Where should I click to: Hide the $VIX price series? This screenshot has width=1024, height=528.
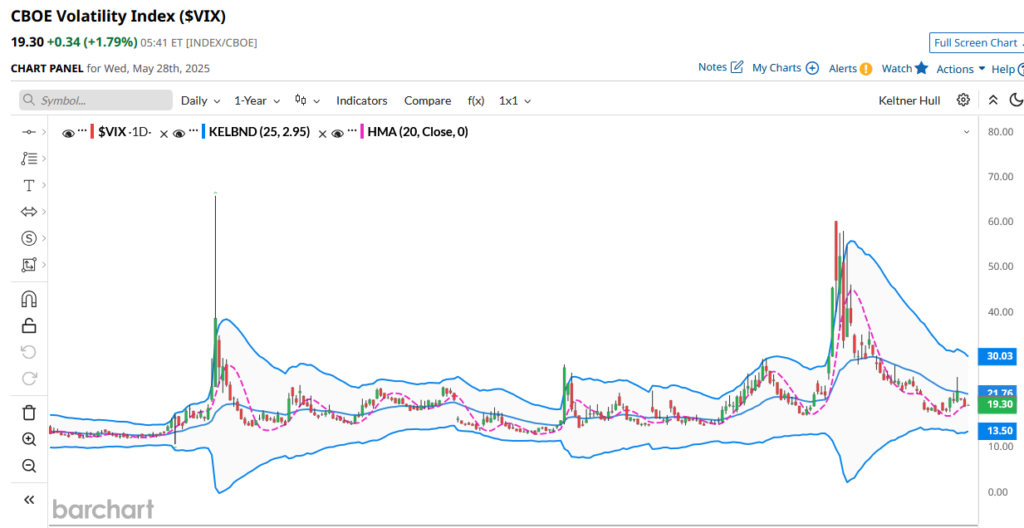[x=68, y=132]
